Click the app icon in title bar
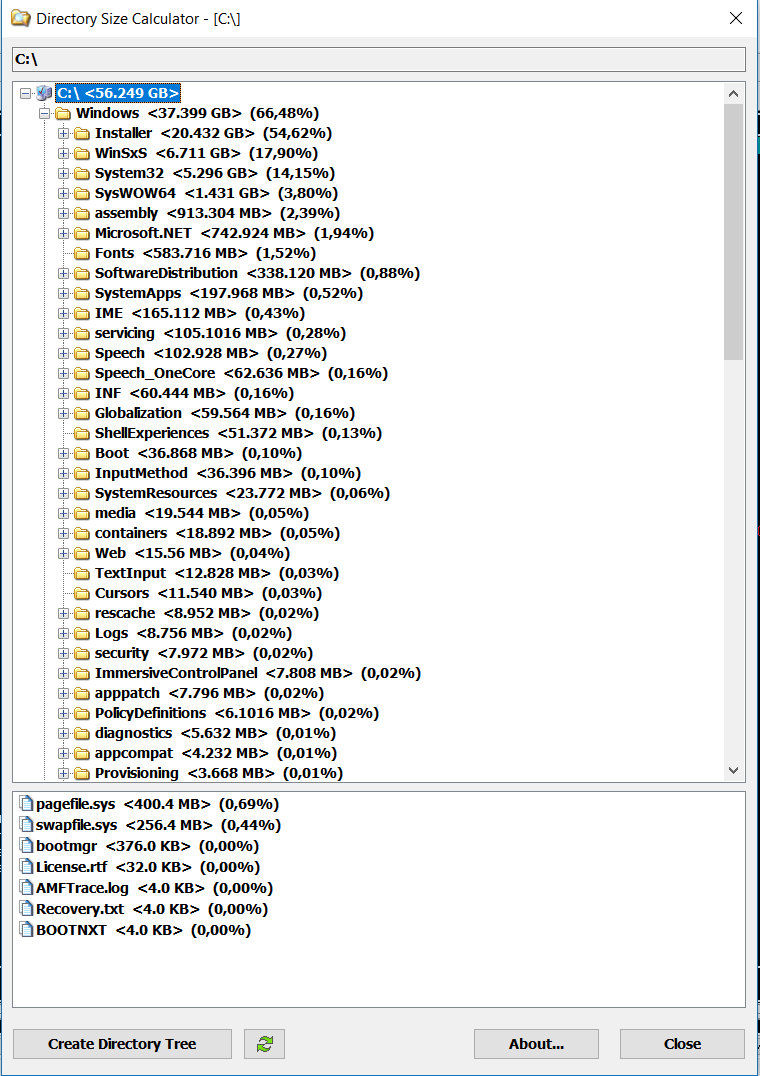This screenshot has width=760, height=1076. pos(21,19)
